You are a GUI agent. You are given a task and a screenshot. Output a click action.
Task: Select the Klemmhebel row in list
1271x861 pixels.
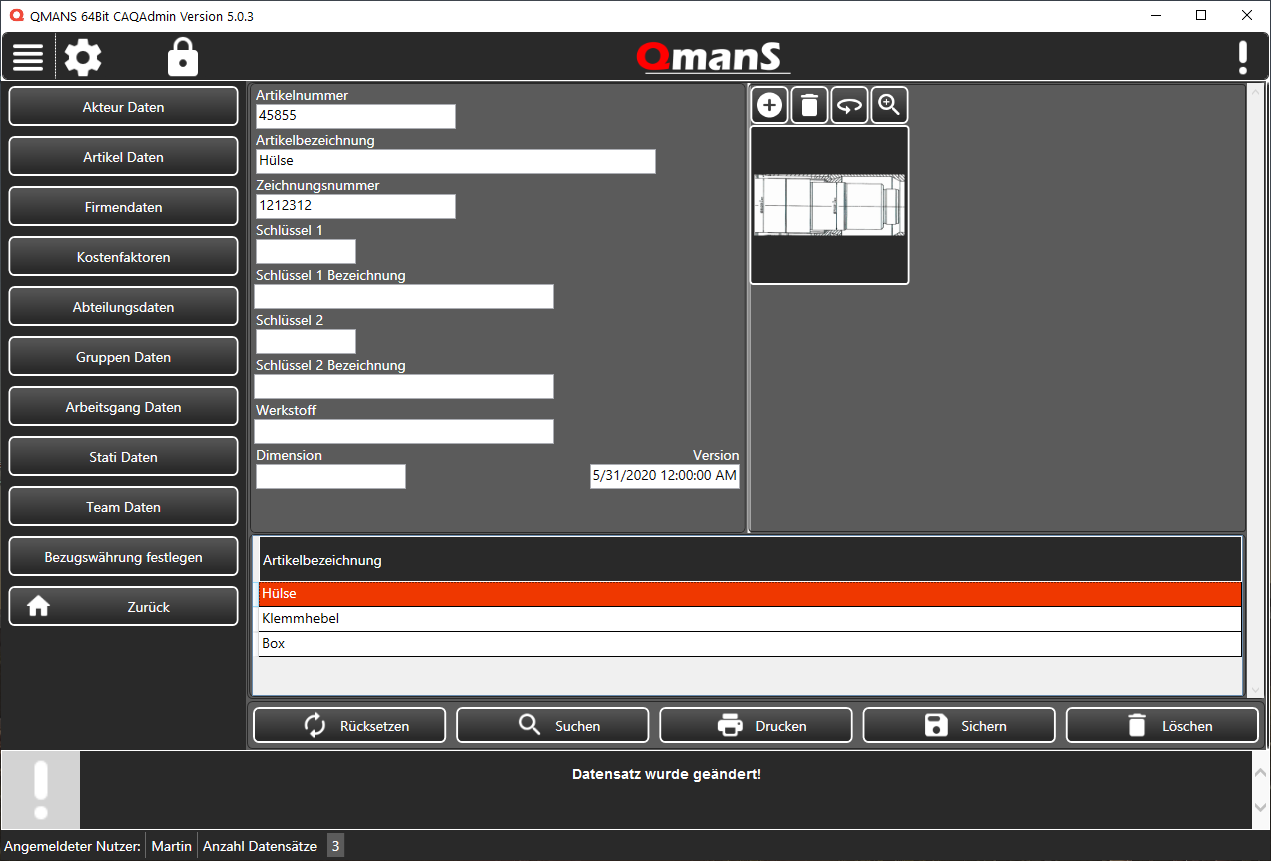coord(750,619)
